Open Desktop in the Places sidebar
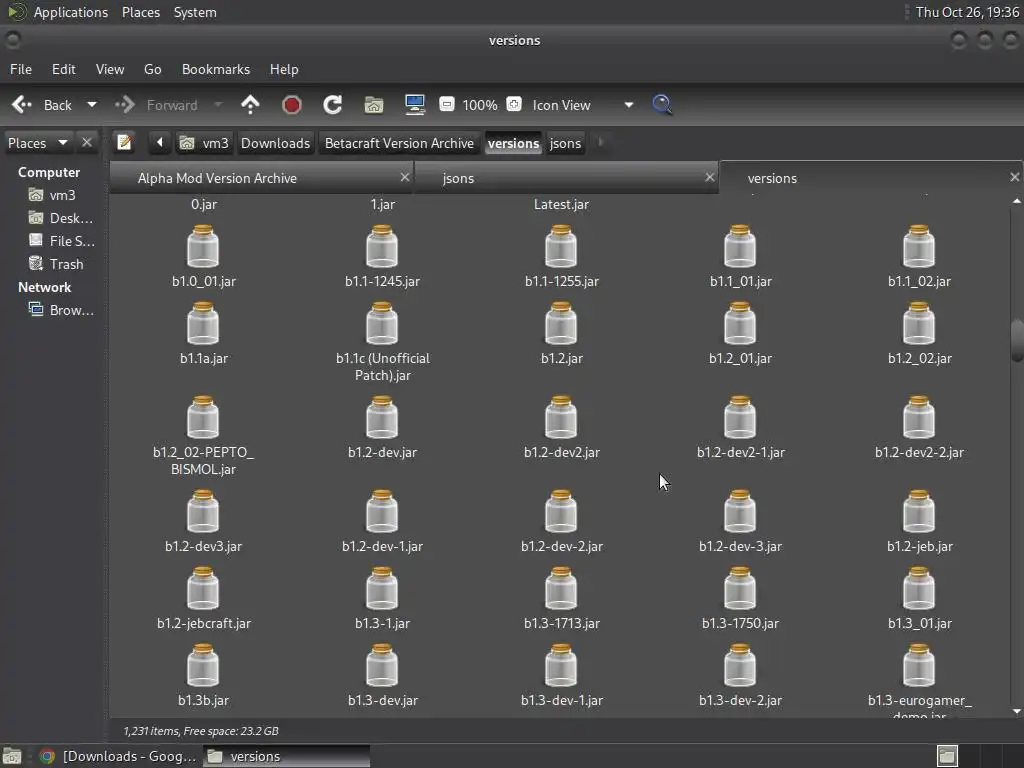Screen dimensions: 1024x768 62,218
